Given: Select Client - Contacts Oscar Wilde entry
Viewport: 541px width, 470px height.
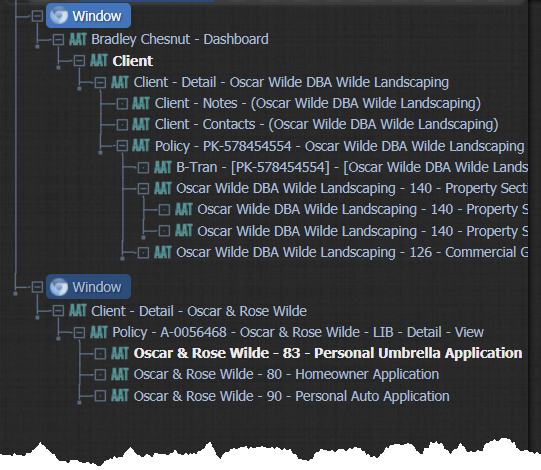Looking at the screenshot, I should pyautogui.click(x=326, y=124).
